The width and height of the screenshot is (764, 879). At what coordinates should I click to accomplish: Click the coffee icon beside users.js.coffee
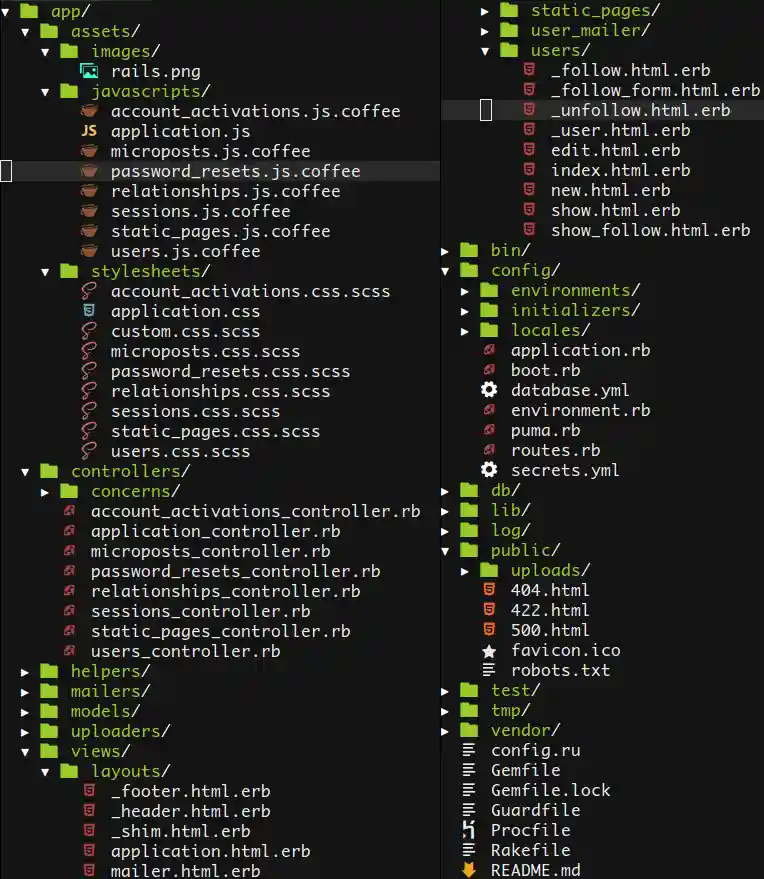(89, 251)
